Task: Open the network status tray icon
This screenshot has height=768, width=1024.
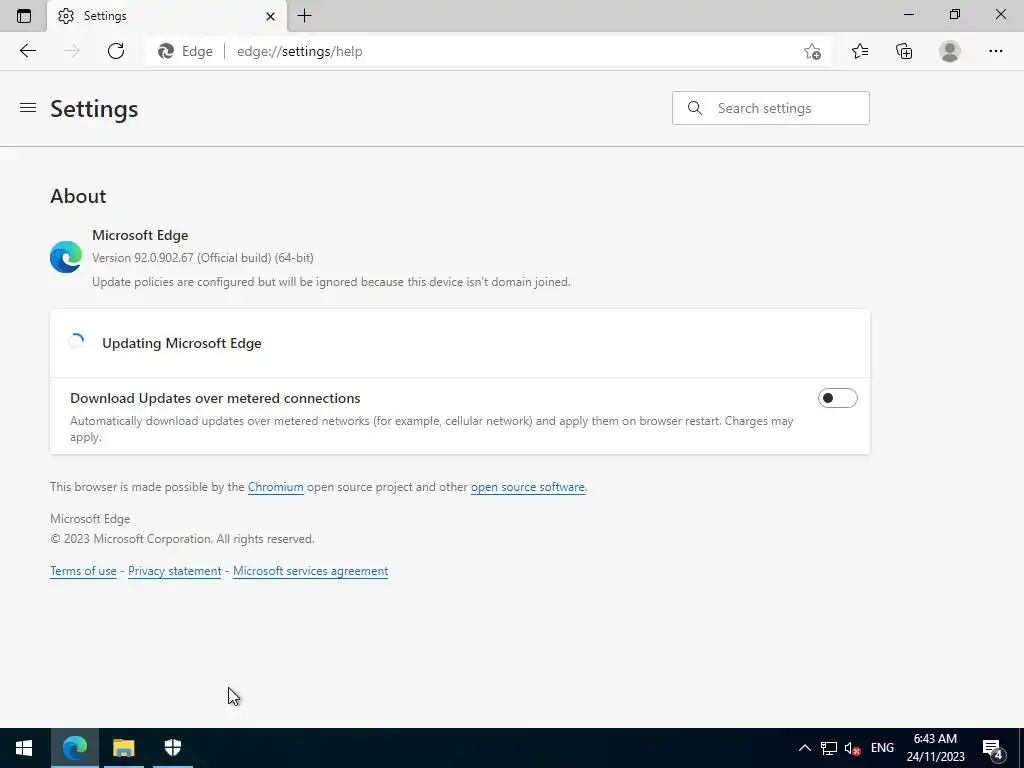Action: (829, 748)
